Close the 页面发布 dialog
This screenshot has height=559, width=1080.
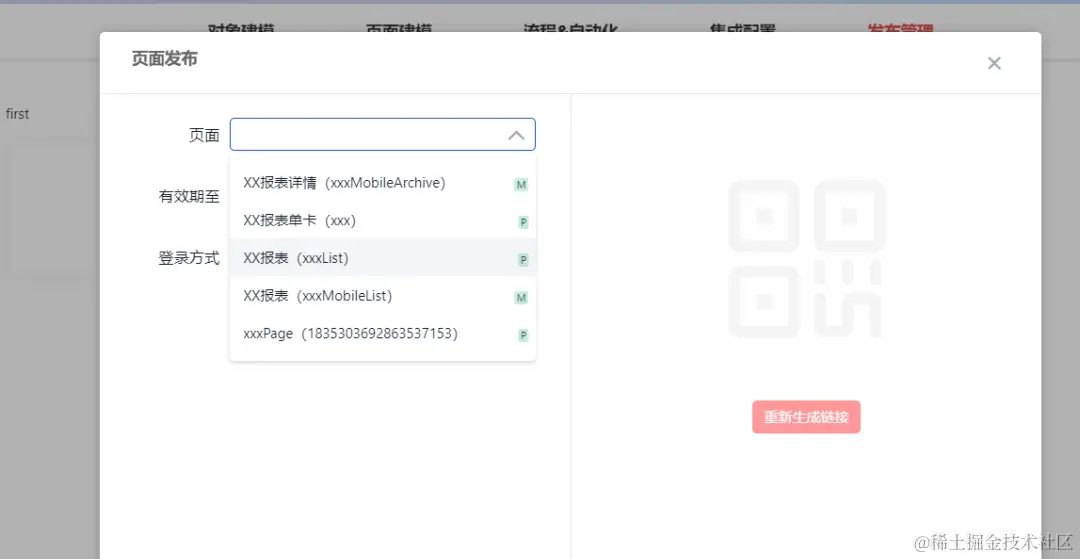click(x=993, y=63)
